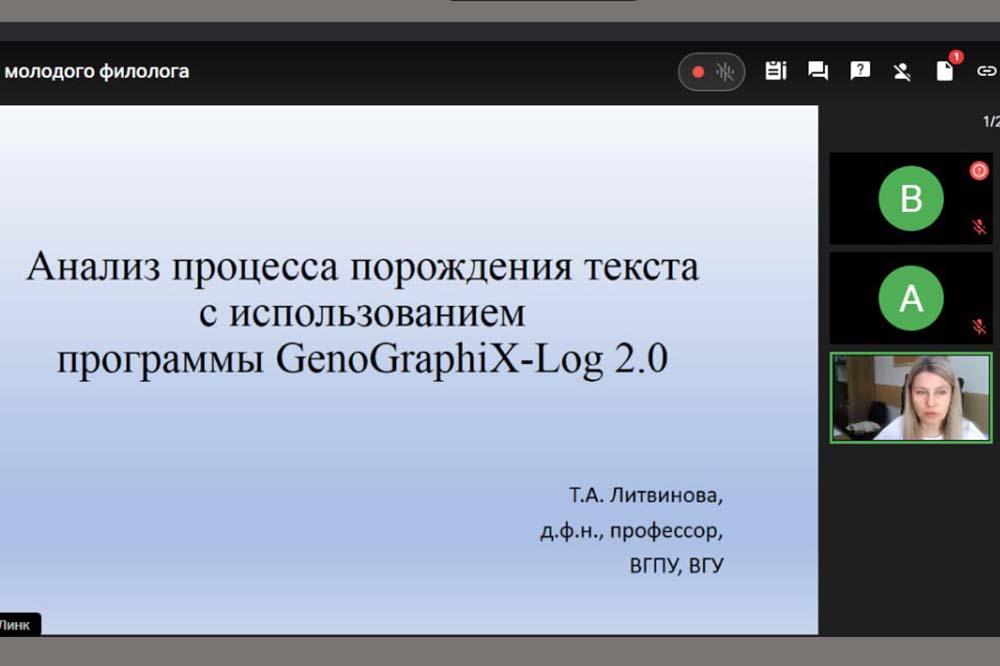Click the affiliation text 'ВГПУ, ВГУ'
The height and width of the screenshot is (666, 1000).
[677, 566]
